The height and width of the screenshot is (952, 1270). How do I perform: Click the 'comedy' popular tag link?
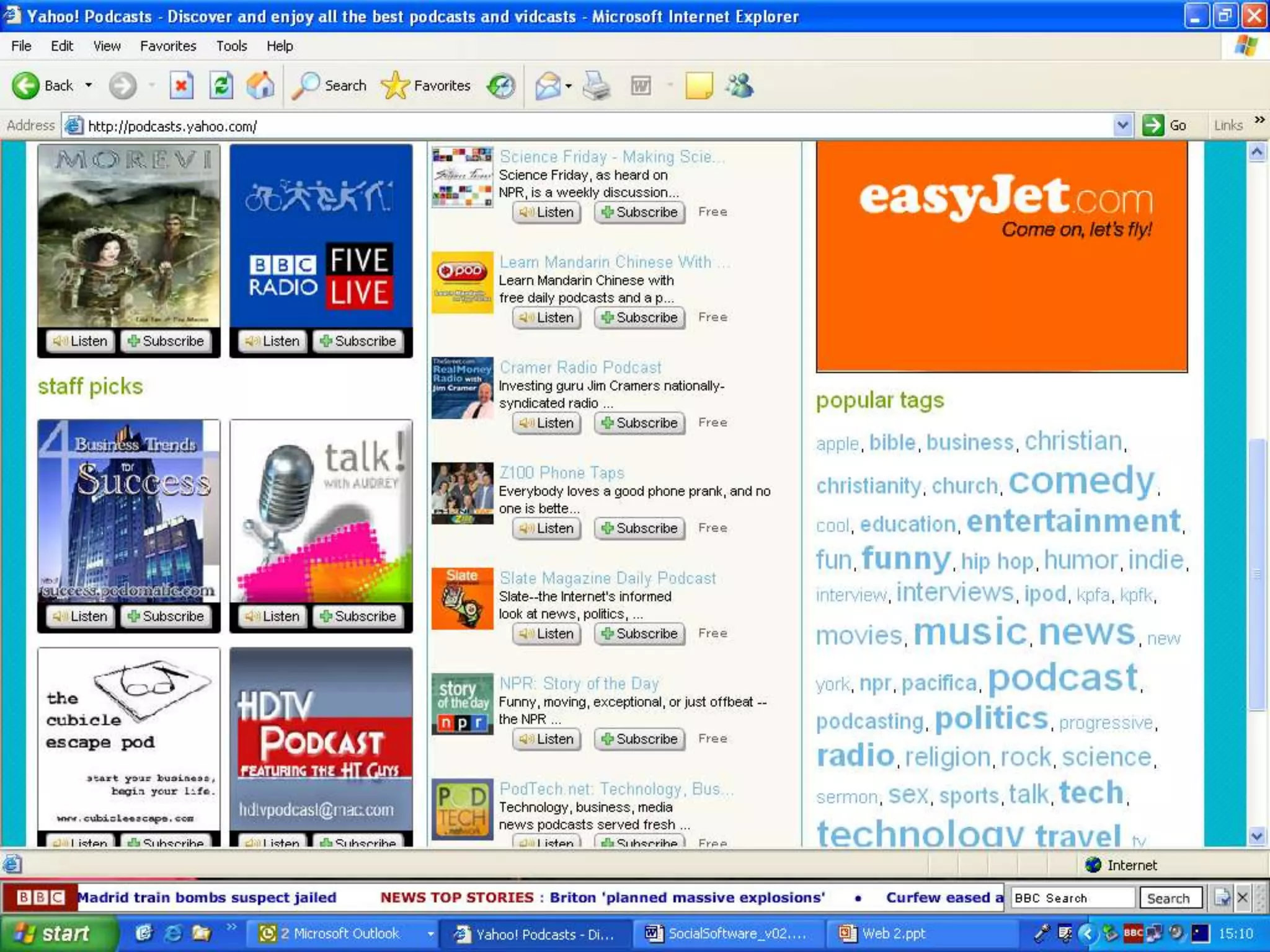click(1081, 481)
